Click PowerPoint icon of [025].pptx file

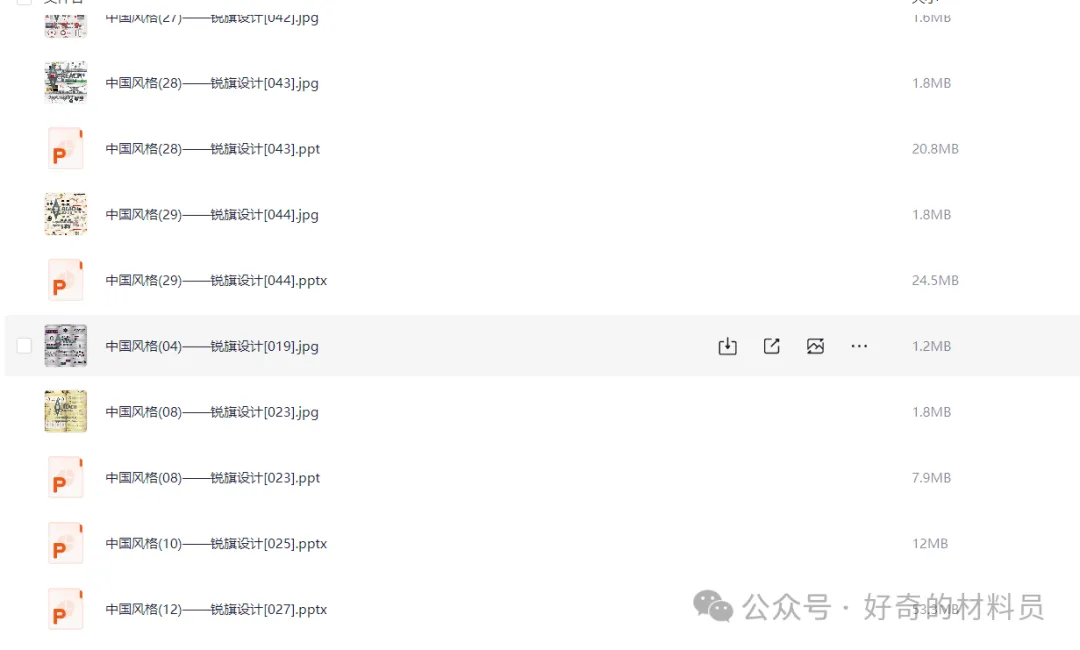click(65, 543)
